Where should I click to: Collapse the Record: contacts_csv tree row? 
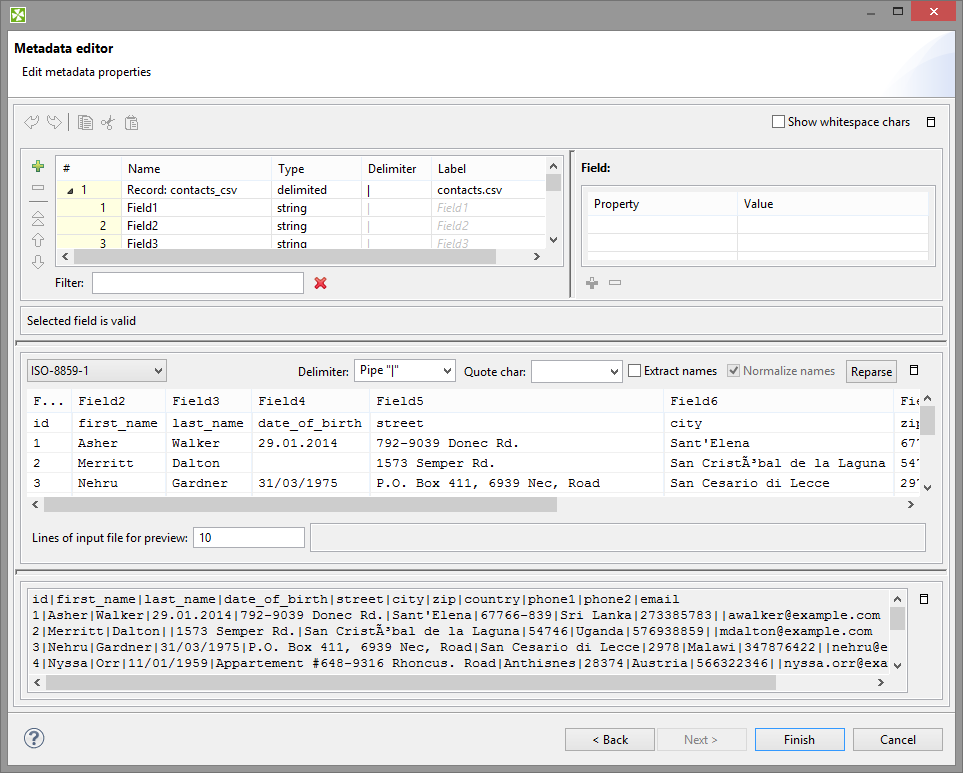click(x=70, y=190)
